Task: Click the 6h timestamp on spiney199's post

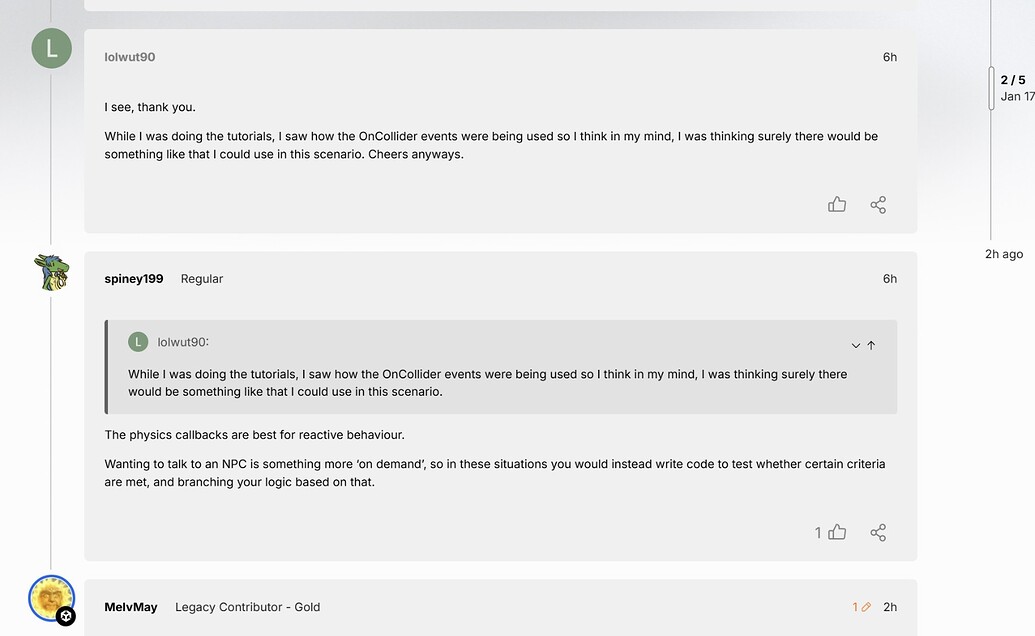Action: coord(890,279)
